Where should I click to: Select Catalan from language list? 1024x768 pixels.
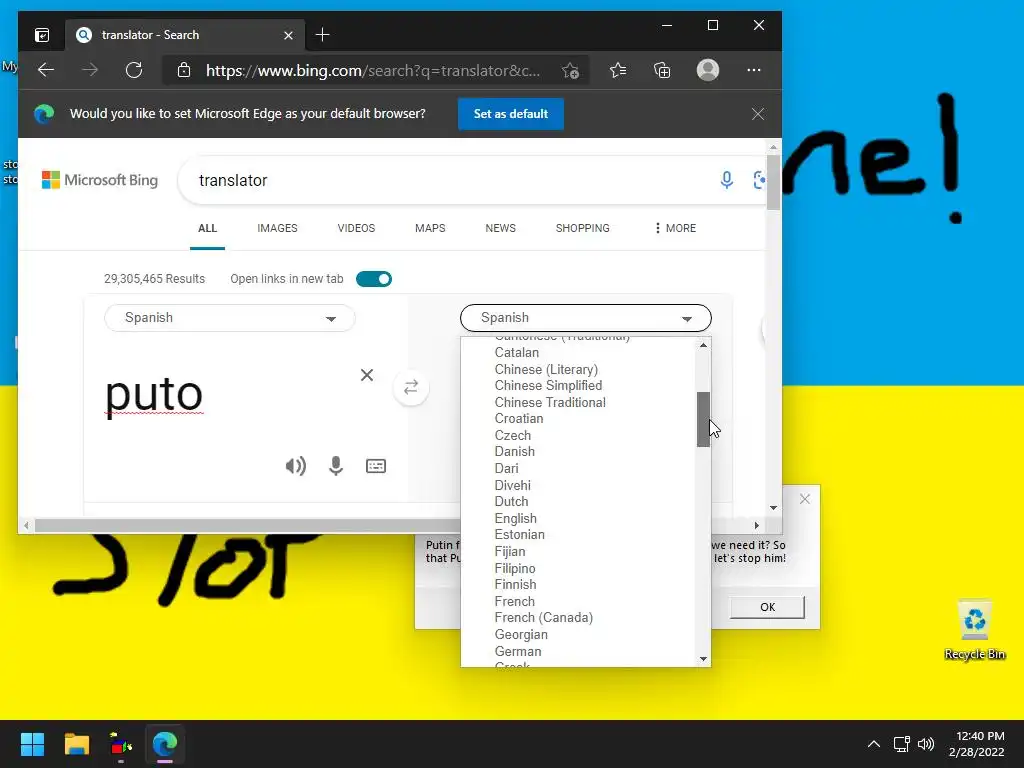point(517,353)
